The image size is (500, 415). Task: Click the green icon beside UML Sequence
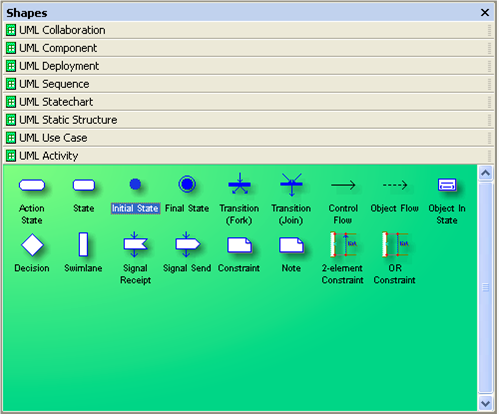point(11,84)
